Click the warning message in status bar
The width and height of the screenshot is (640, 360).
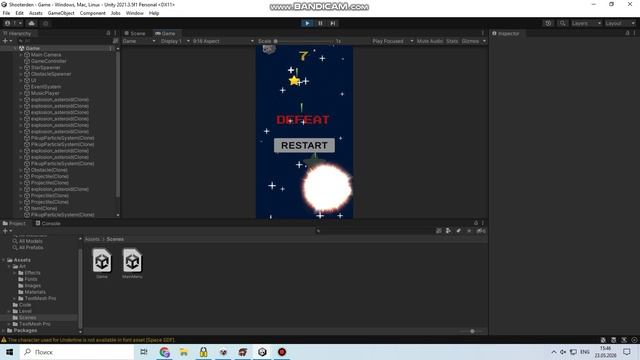(91, 340)
